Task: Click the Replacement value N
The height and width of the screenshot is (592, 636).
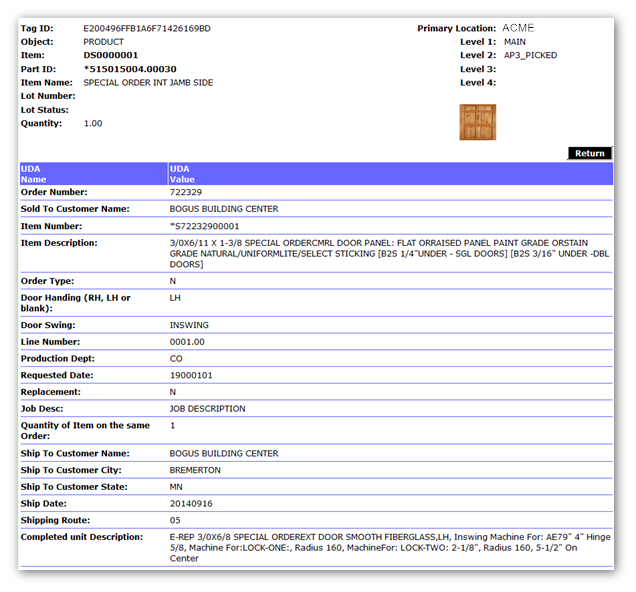Action: tap(173, 392)
